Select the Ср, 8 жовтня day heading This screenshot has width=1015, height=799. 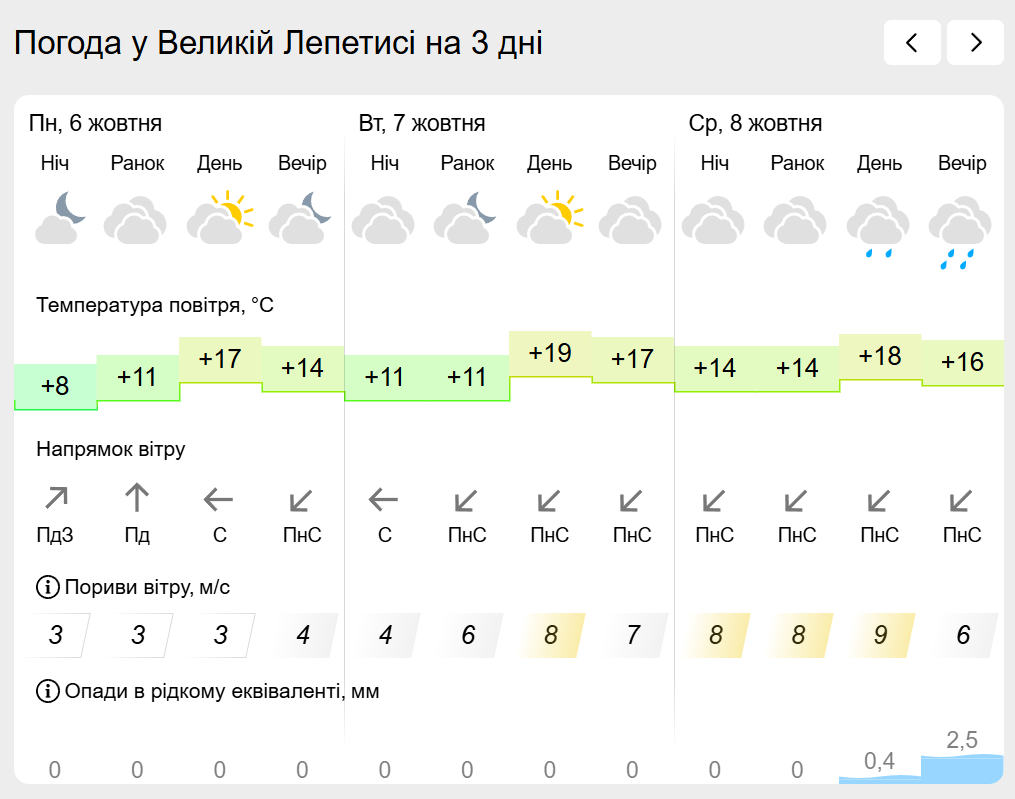click(x=755, y=124)
